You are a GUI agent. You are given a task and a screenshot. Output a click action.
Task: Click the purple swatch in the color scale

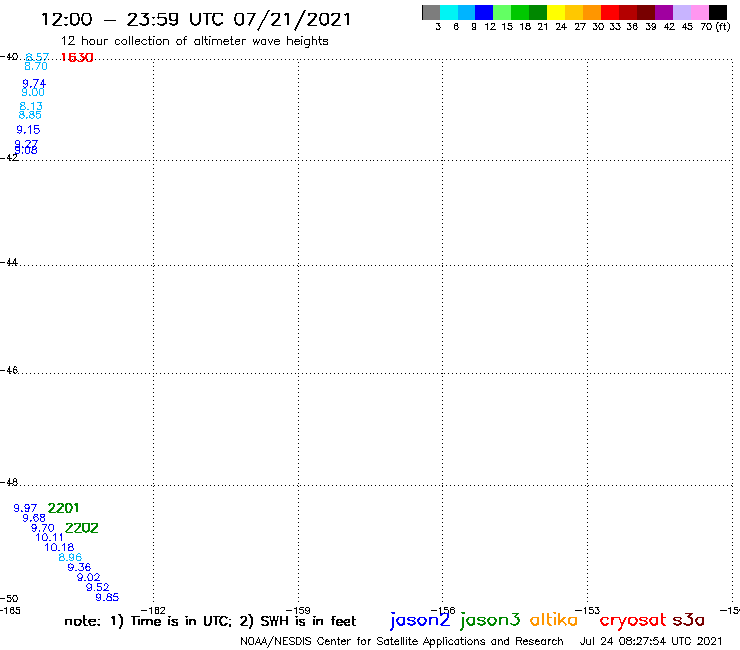point(664,12)
